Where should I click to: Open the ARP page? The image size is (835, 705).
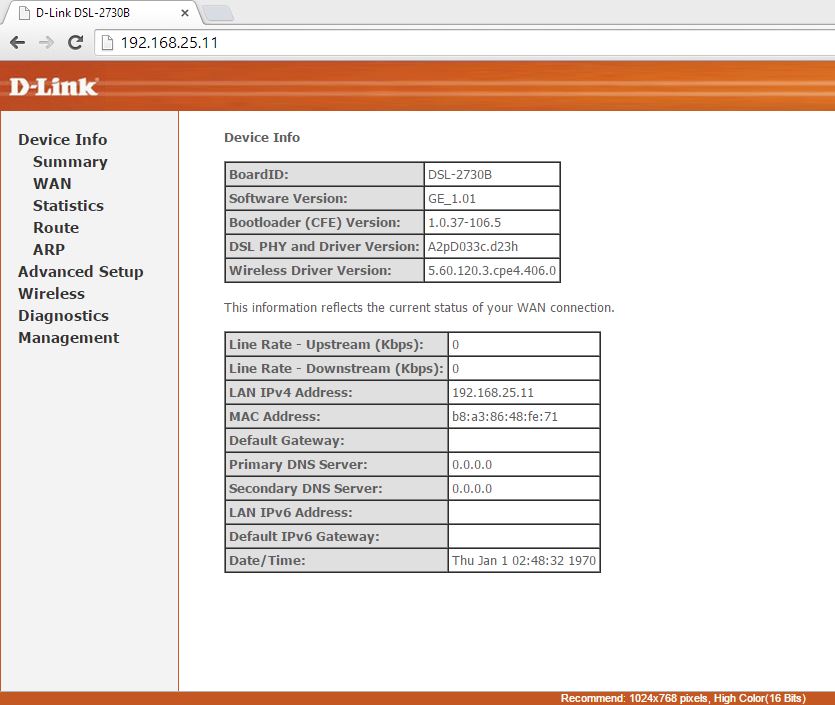pyautogui.click(x=49, y=250)
